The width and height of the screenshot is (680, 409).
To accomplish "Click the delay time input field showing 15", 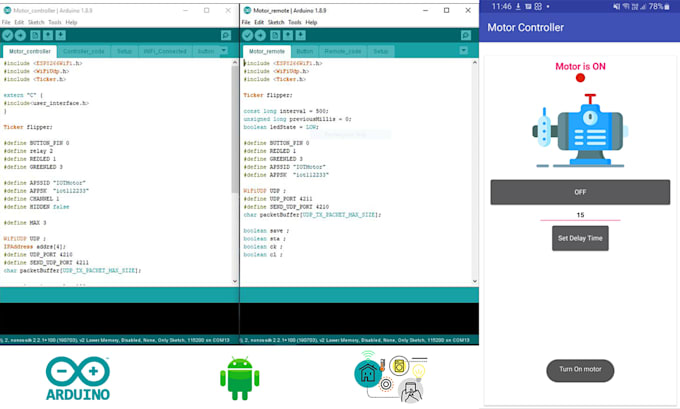I will pyautogui.click(x=580, y=215).
